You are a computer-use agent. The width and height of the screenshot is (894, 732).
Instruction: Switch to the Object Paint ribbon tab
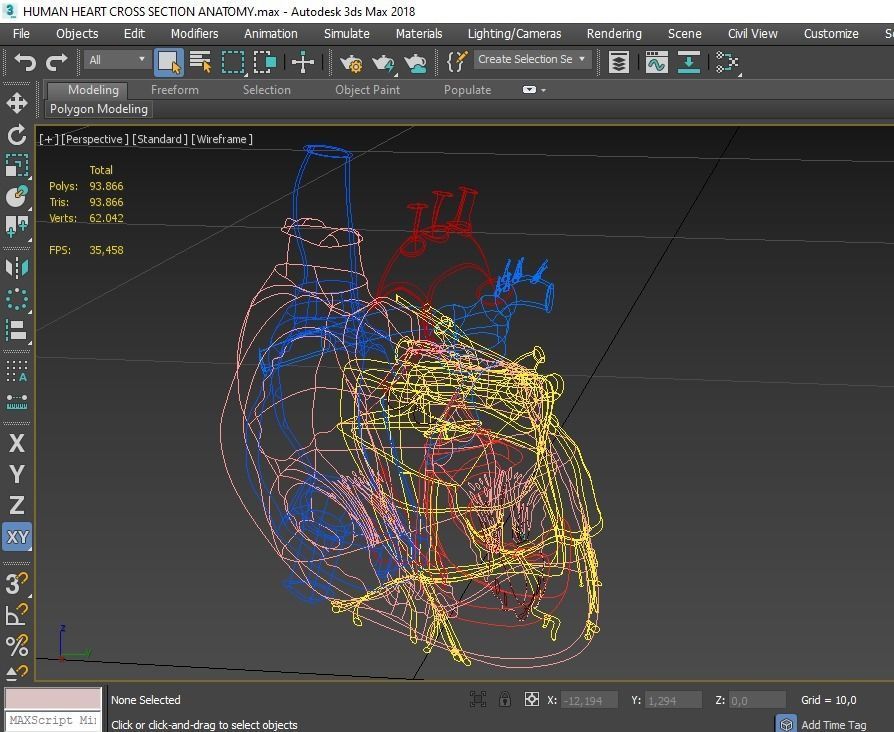(x=367, y=90)
